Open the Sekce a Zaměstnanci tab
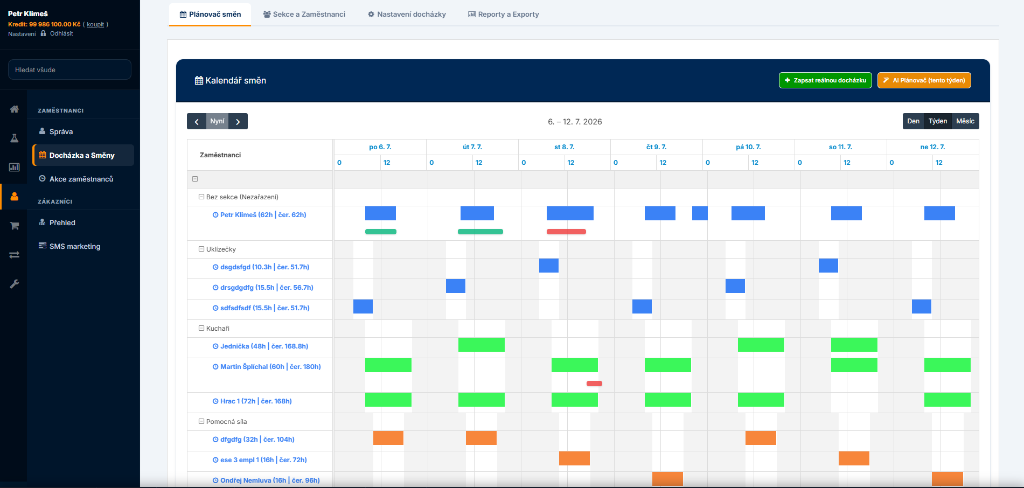This screenshot has width=1024, height=488. (x=304, y=14)
